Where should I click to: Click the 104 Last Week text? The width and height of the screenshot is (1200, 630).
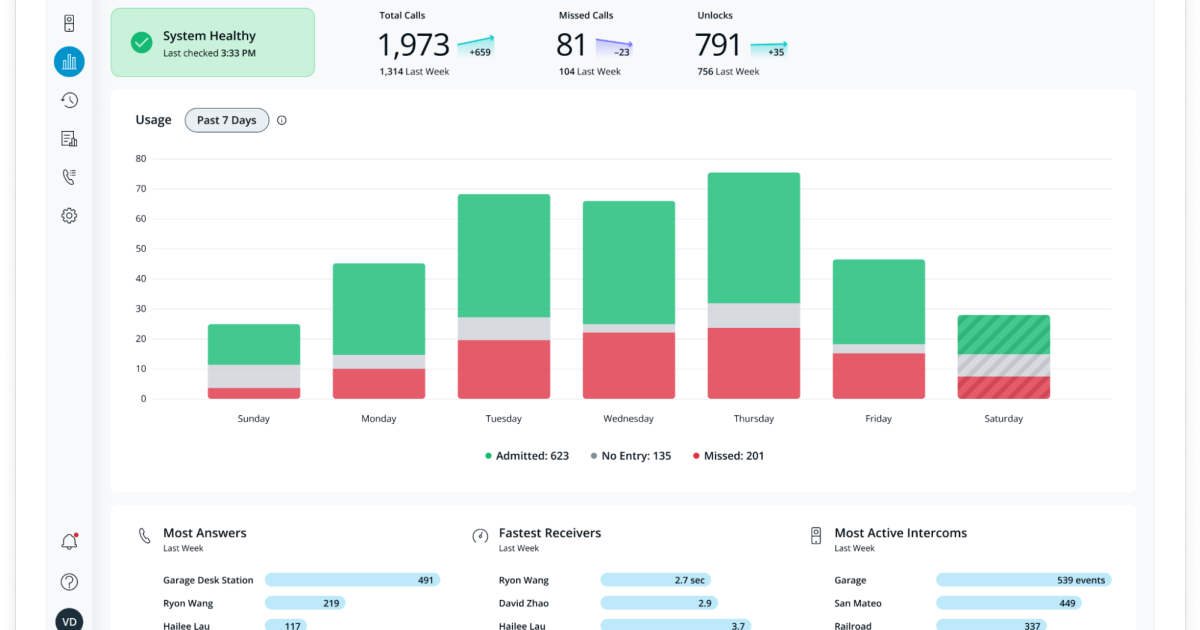[590, 72]
